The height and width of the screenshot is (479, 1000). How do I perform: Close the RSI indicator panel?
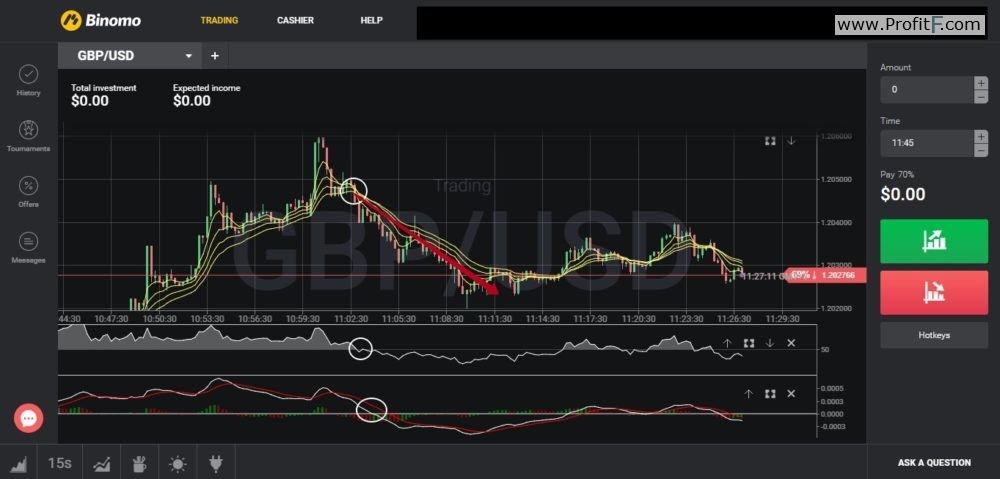point(791,343)
